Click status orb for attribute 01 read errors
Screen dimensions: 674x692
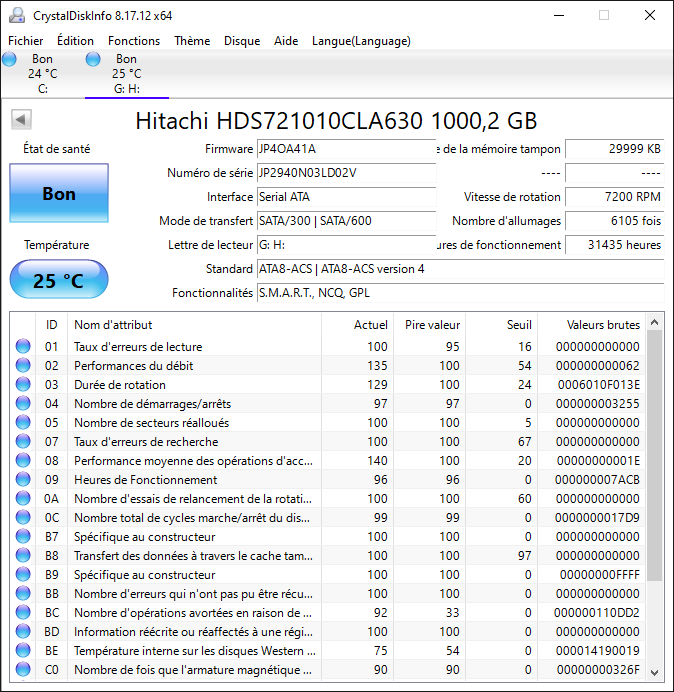(x=23, y=347)
